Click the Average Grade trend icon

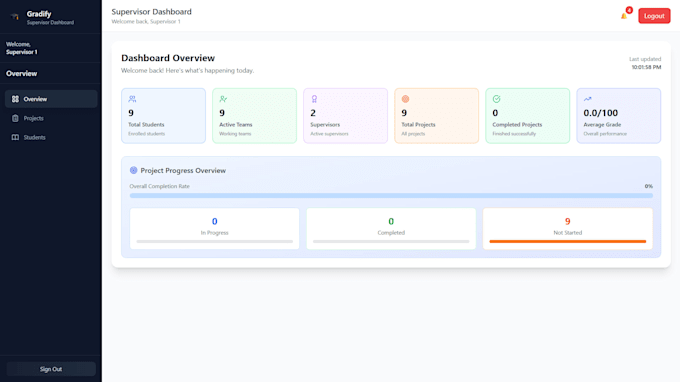(x=588, y=99)
